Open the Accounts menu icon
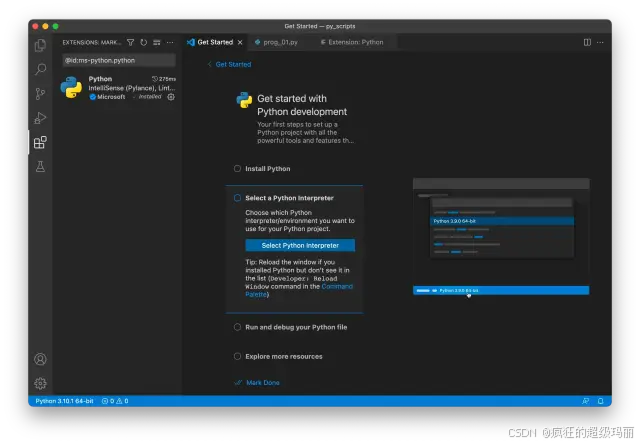The image size is (640, 444). tap(40, 359)
